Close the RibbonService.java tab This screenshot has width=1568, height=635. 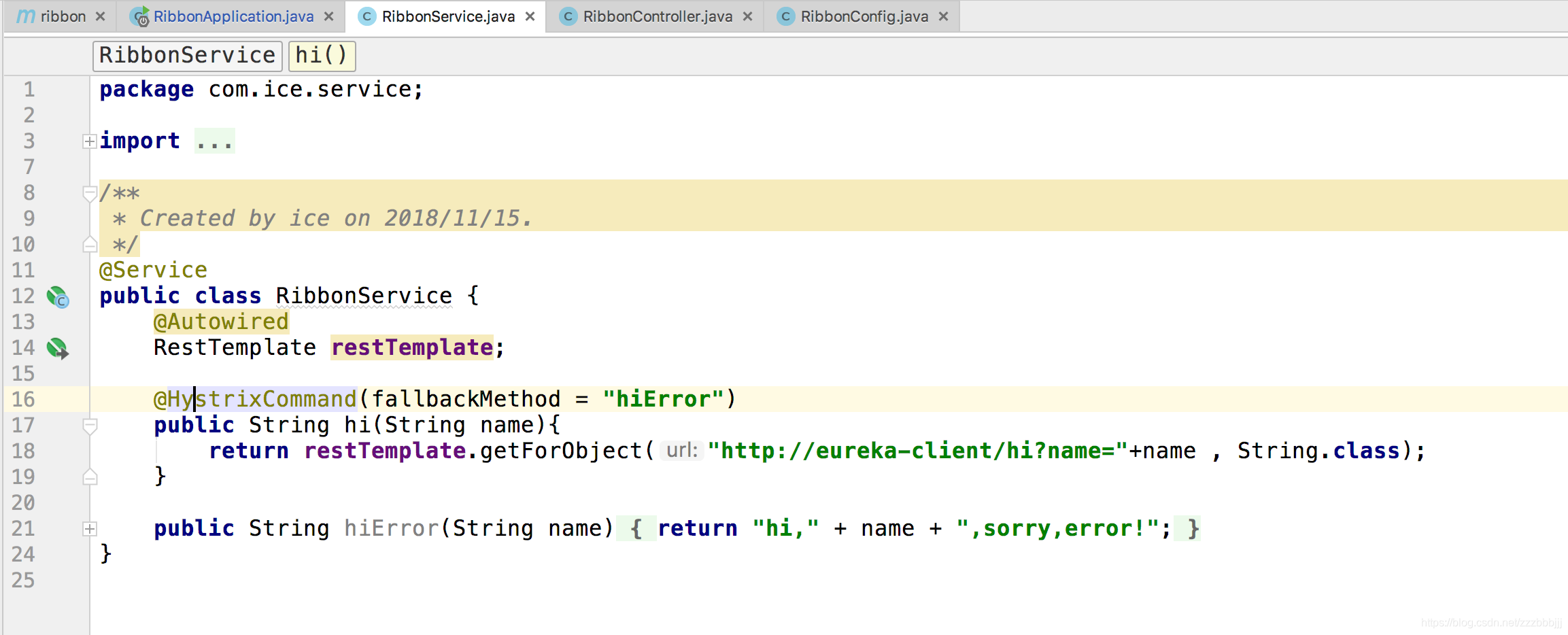(x=530, y=16)
